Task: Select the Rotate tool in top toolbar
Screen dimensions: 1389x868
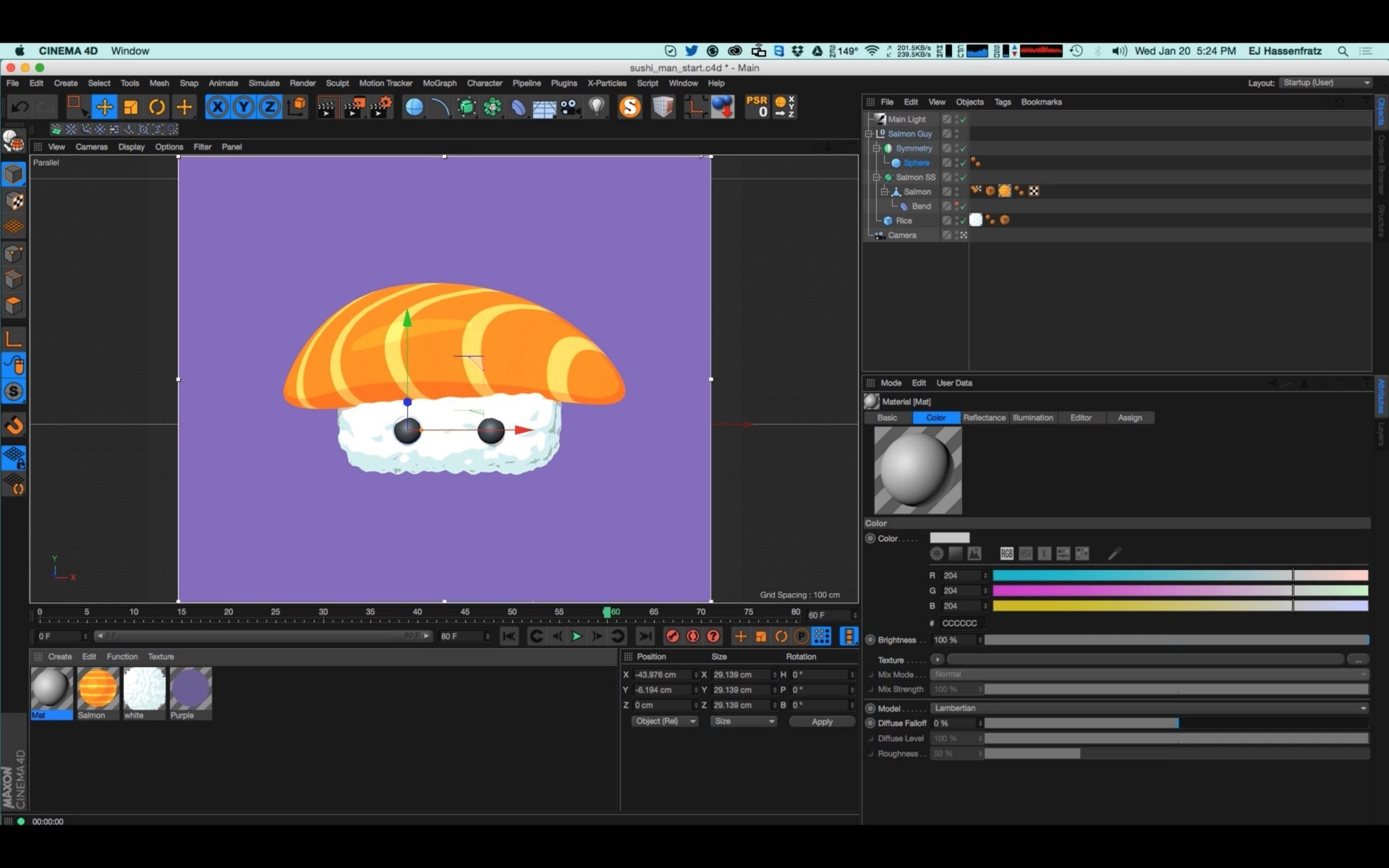Action: click(157, 108)
